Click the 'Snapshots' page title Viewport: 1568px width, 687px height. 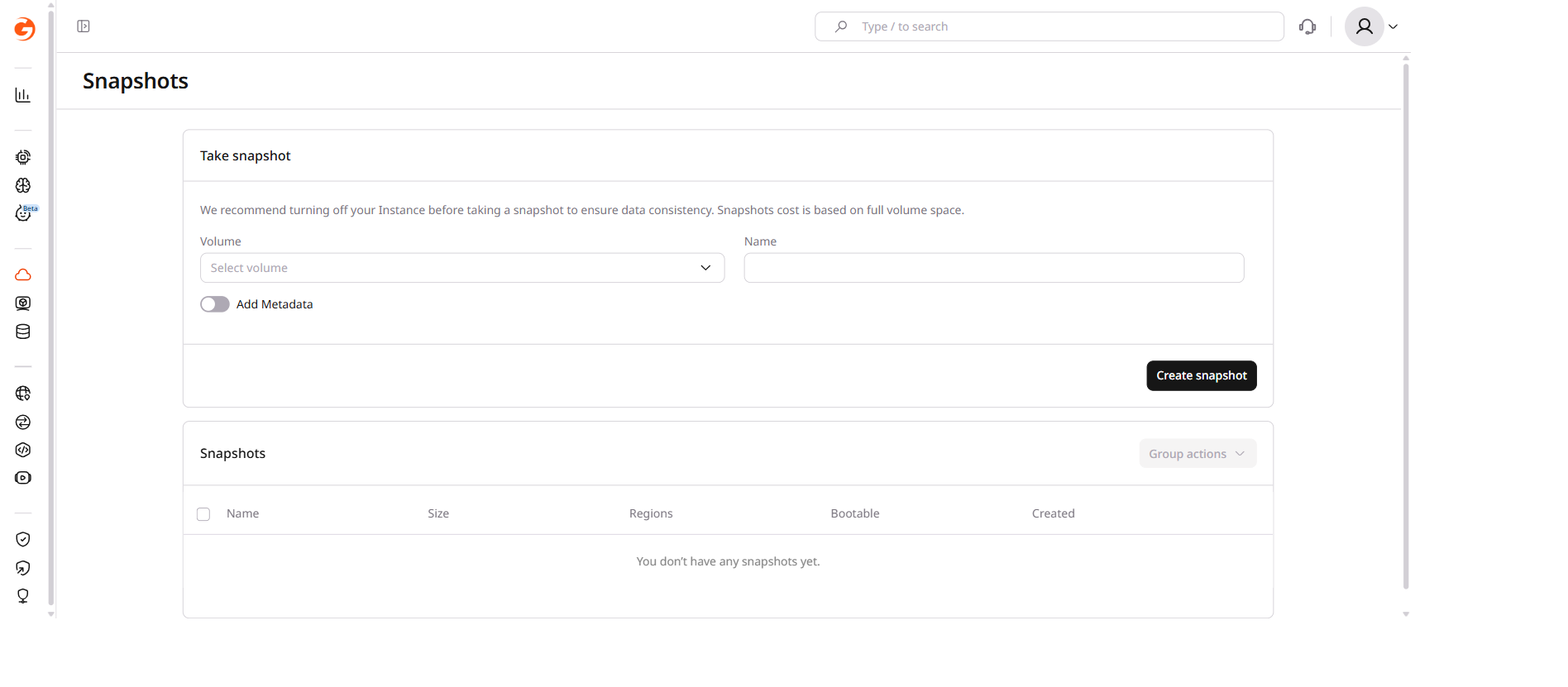coord(136,81)
